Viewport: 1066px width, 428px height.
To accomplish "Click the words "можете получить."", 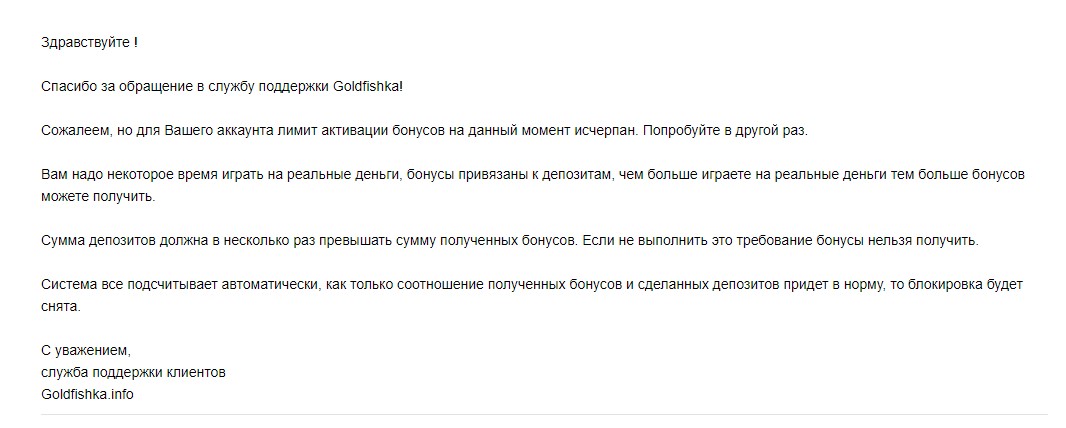I will (99, 197).
